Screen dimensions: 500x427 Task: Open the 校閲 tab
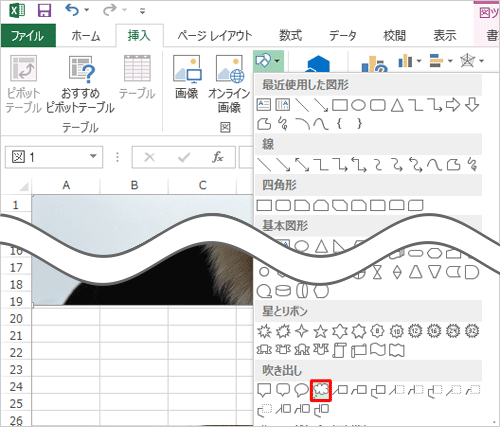pos(394,35)
